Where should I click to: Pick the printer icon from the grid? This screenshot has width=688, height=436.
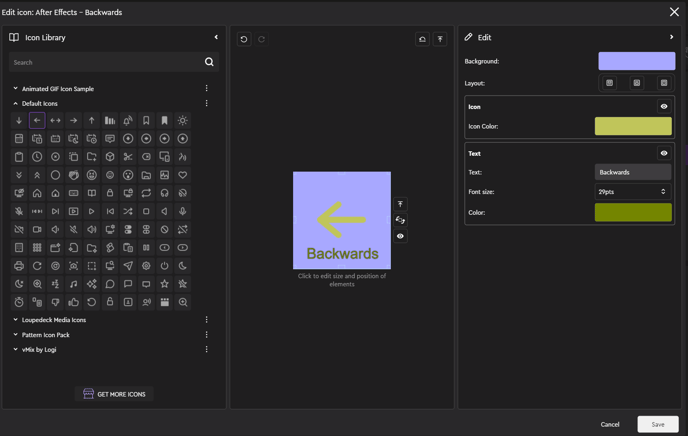coord(19,266)
